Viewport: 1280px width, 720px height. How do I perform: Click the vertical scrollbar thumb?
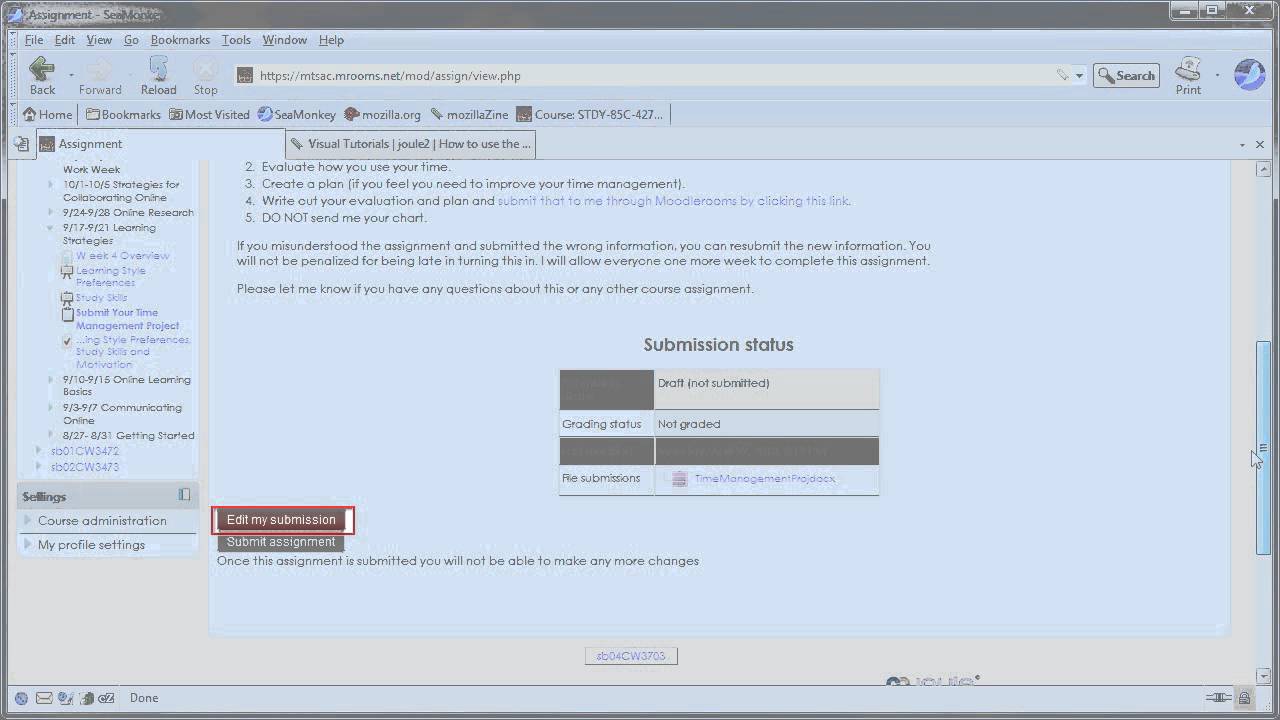tap(1263, 448)
